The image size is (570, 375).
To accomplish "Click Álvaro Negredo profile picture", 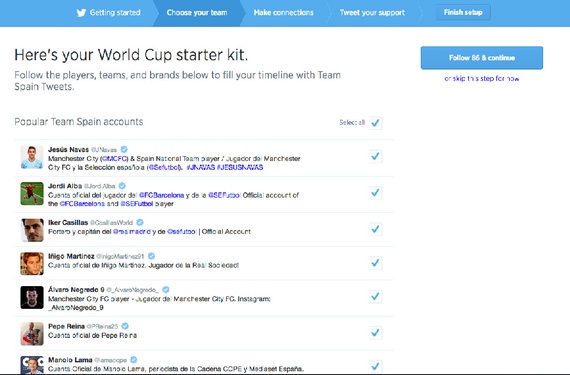I will click(x=32, y=297).
